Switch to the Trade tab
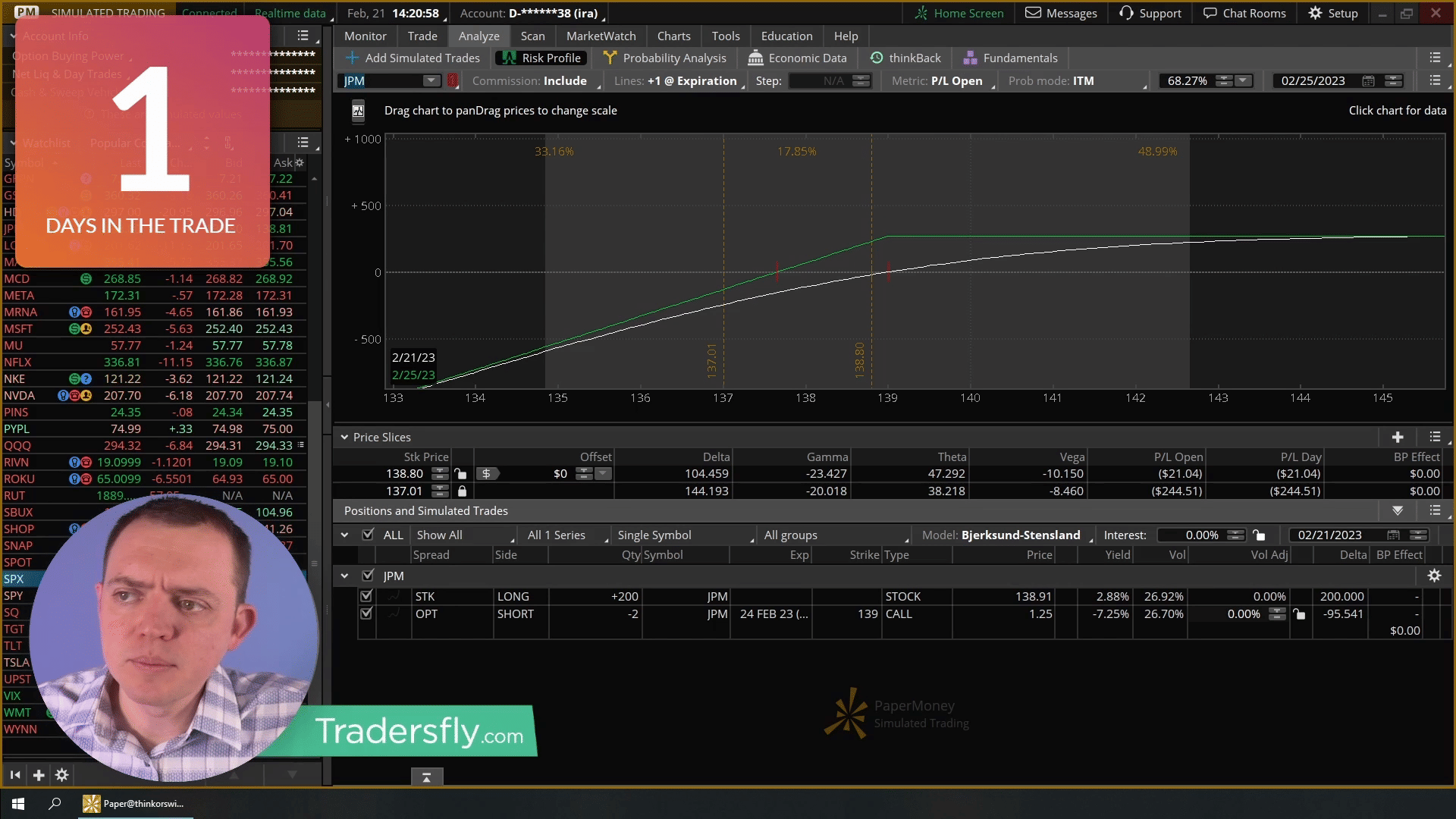Image resolution: width=1456 pixels, height=819 pixels. pos(422,36)
